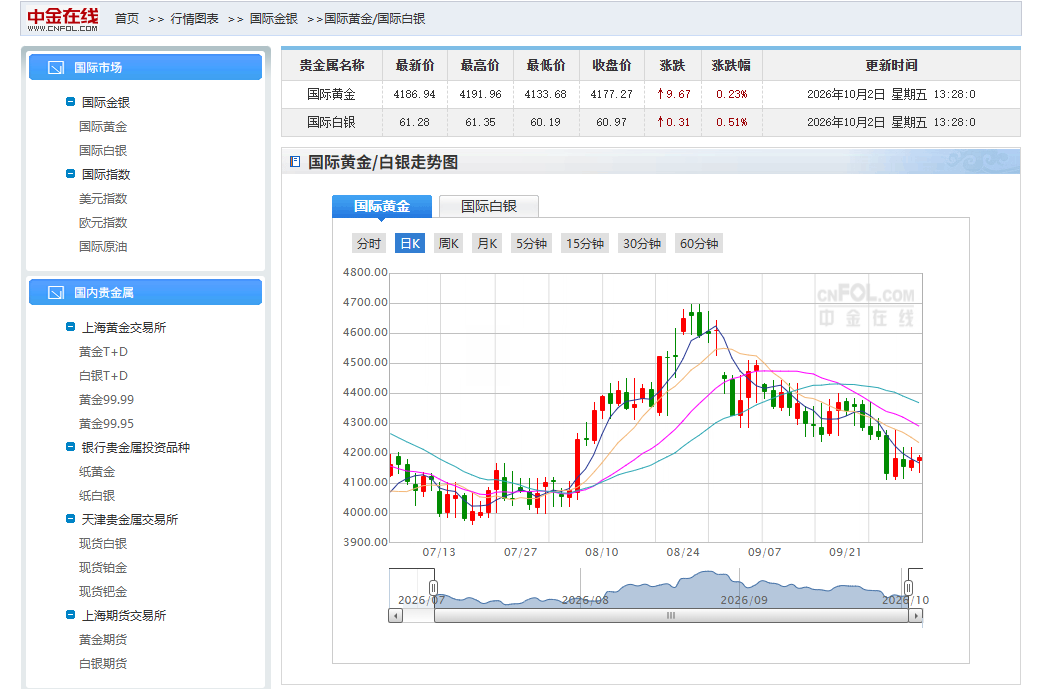
Task: Click the CNFOL 中金在线 logo
Action: point(63,19)
